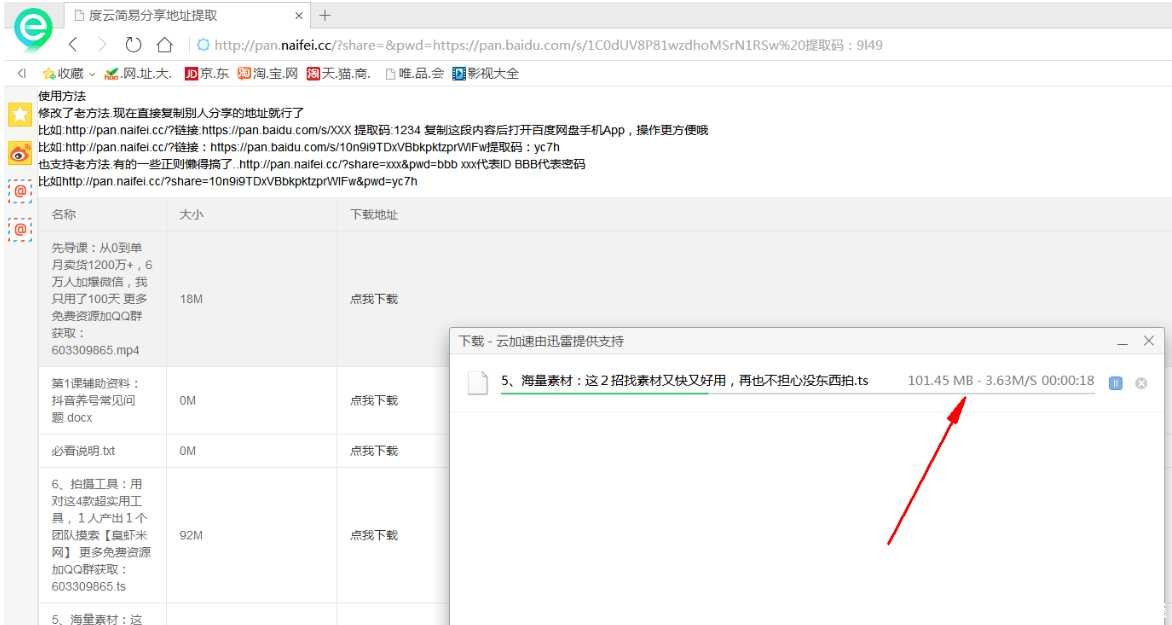Click the yellow star favorites sidebar icon

pyautogui.click(x=19, y=114)
